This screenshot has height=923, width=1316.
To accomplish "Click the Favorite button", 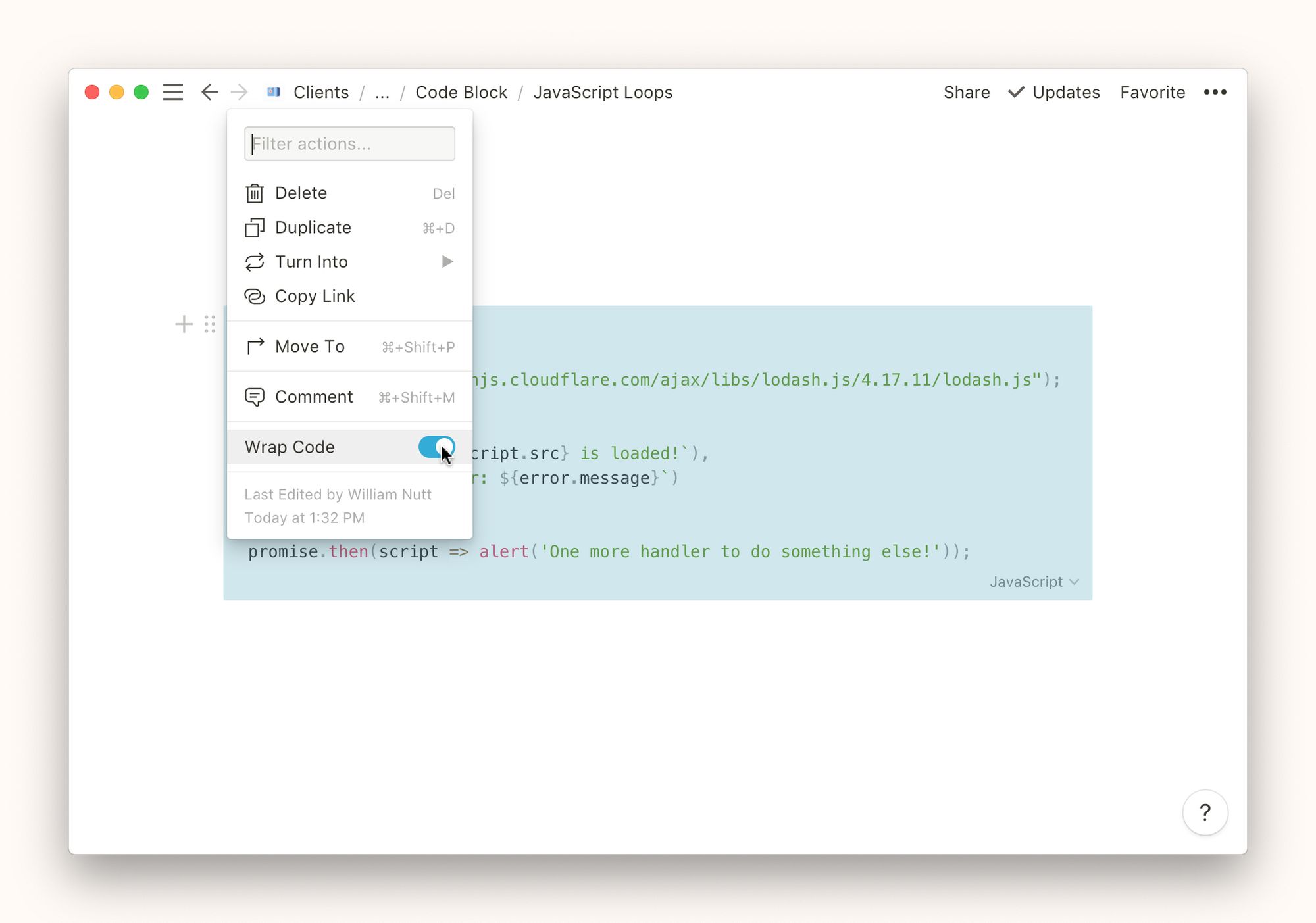I will [1153, 91].
